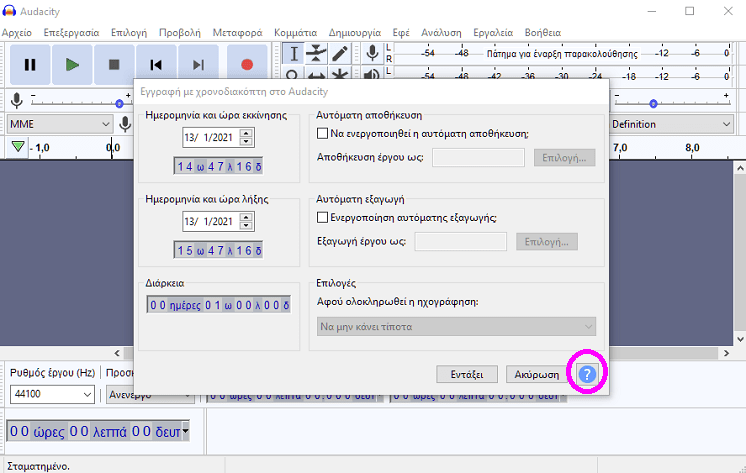
Task: Click the playback volume slider handle
Action: coord(654,103)
